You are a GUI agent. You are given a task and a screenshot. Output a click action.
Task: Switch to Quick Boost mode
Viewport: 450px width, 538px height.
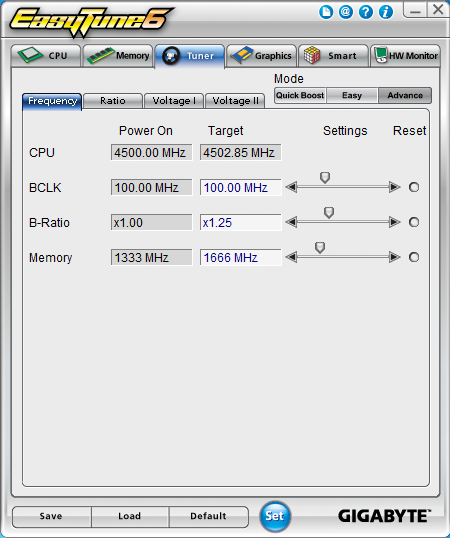pos(300,95)
